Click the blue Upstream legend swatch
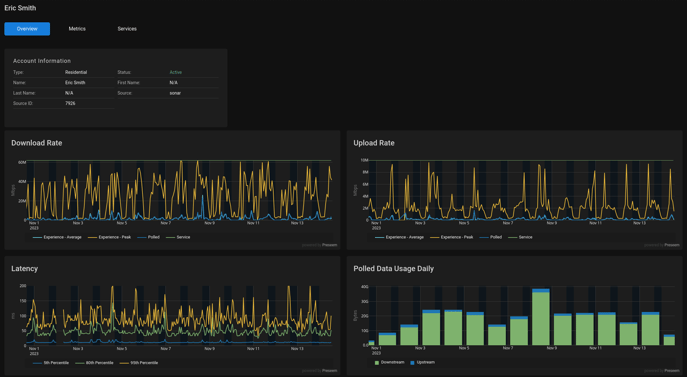Screen dimensions: 687x377 [412, 363]
